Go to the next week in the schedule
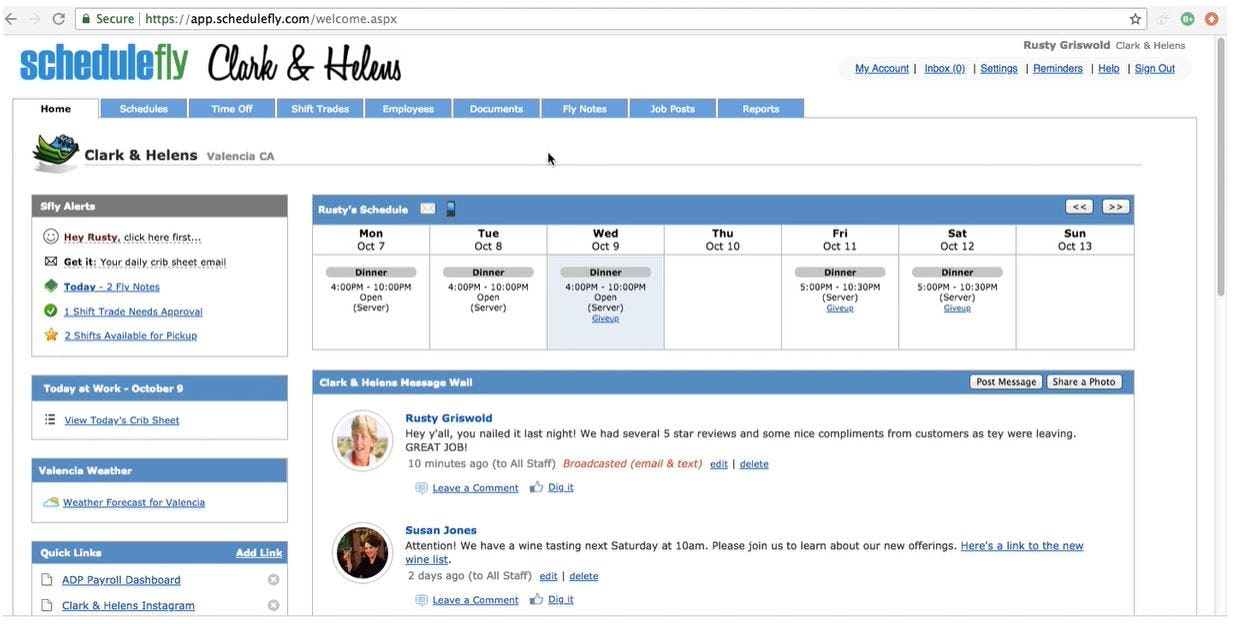Screen dimensions: 1240x624 click(1116, 207)
